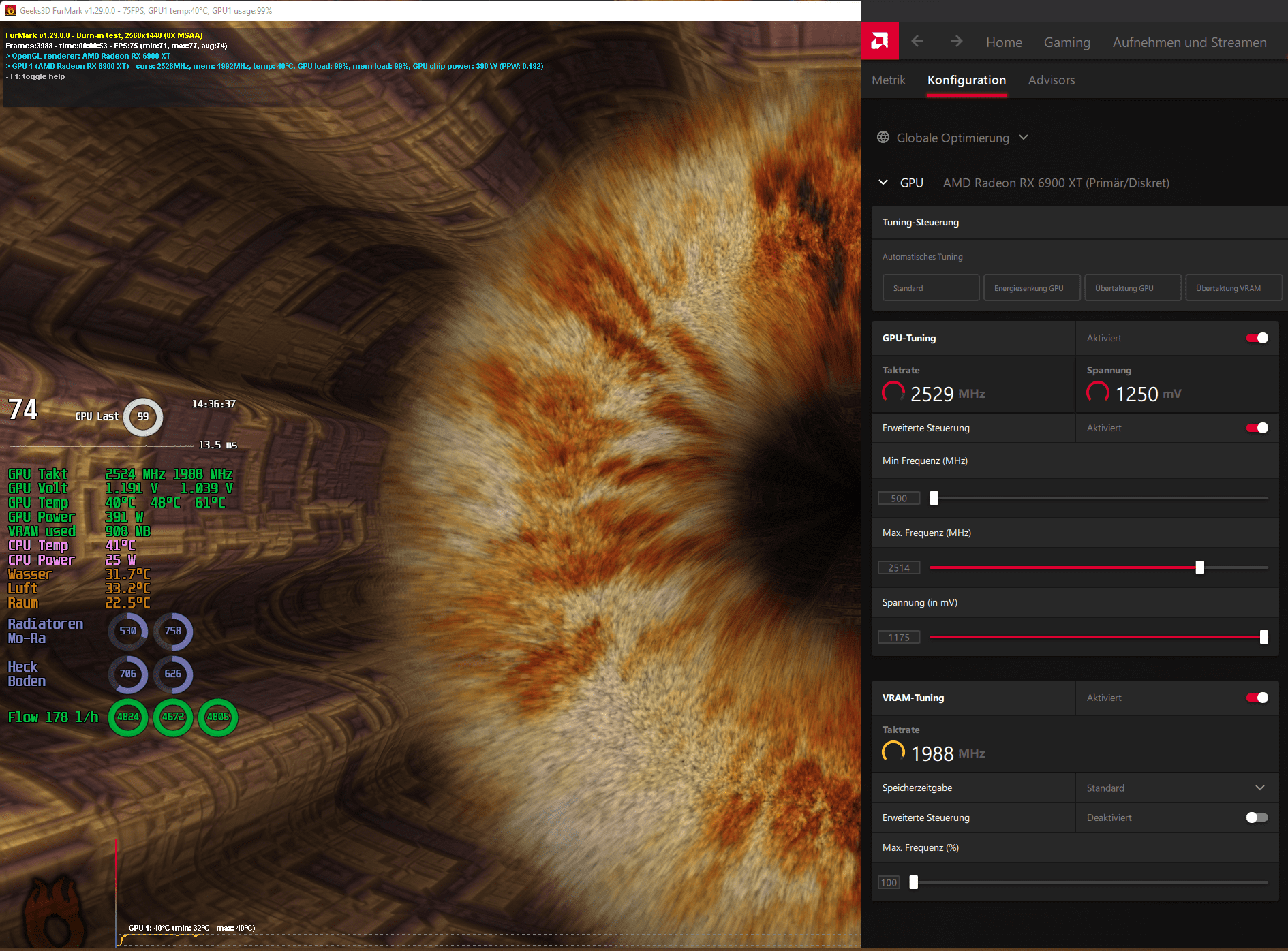This screenshot has height=951, width=1288.
Task: Click 'Flow 178 l/h' overlay text
Action: tap(53, 717)
